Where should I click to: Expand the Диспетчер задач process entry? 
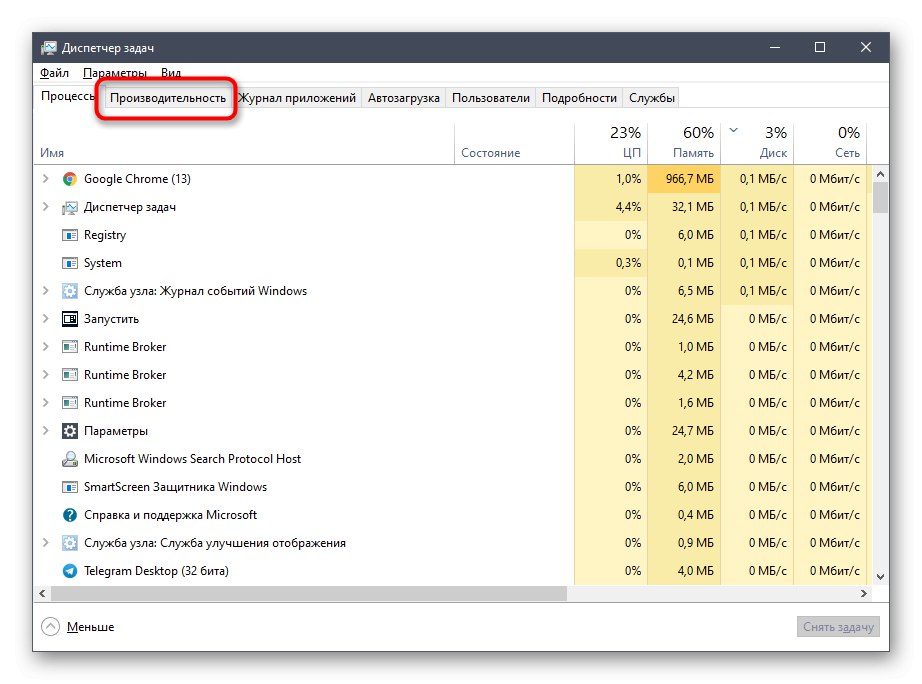point(45,207)
